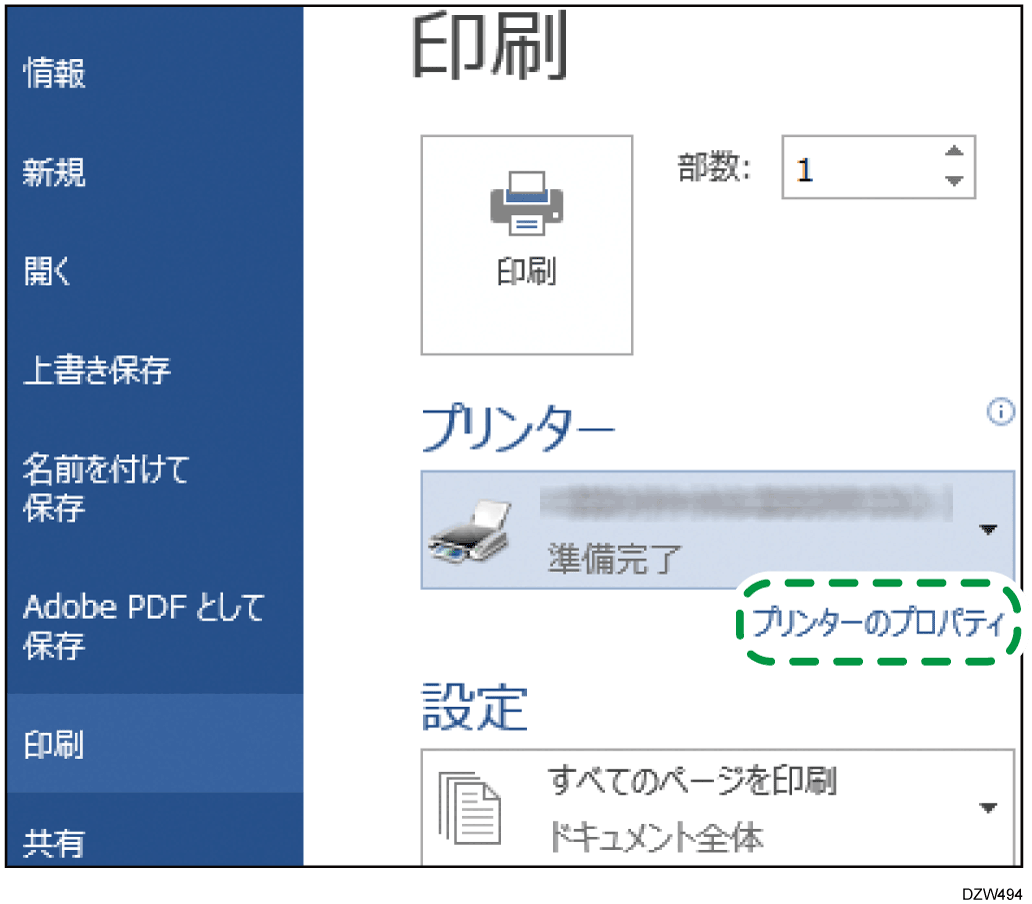
Task: Expand the printer selection dropdown arrow
Action: pos(988,530)
